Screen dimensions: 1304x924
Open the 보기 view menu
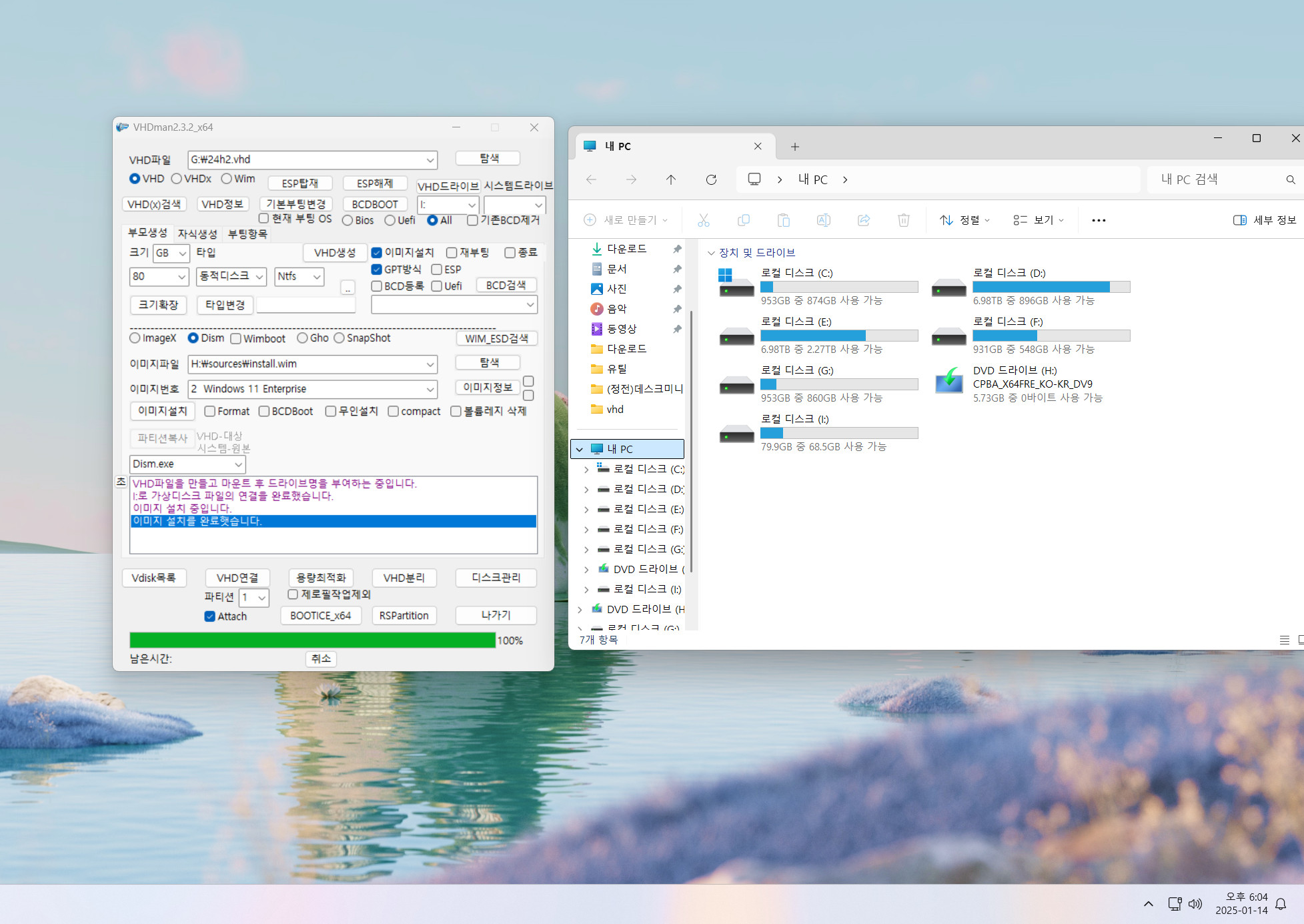click(1039, 220)
